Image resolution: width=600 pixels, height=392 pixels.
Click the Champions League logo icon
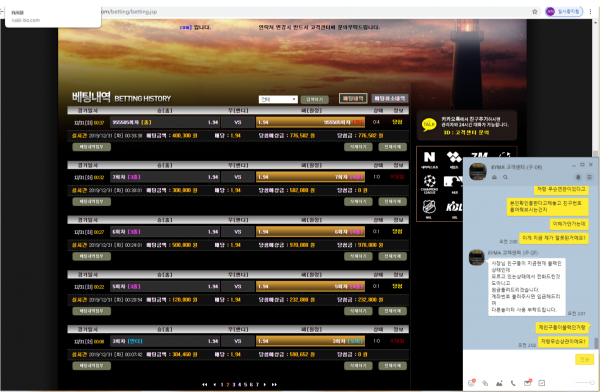(429, 184)
